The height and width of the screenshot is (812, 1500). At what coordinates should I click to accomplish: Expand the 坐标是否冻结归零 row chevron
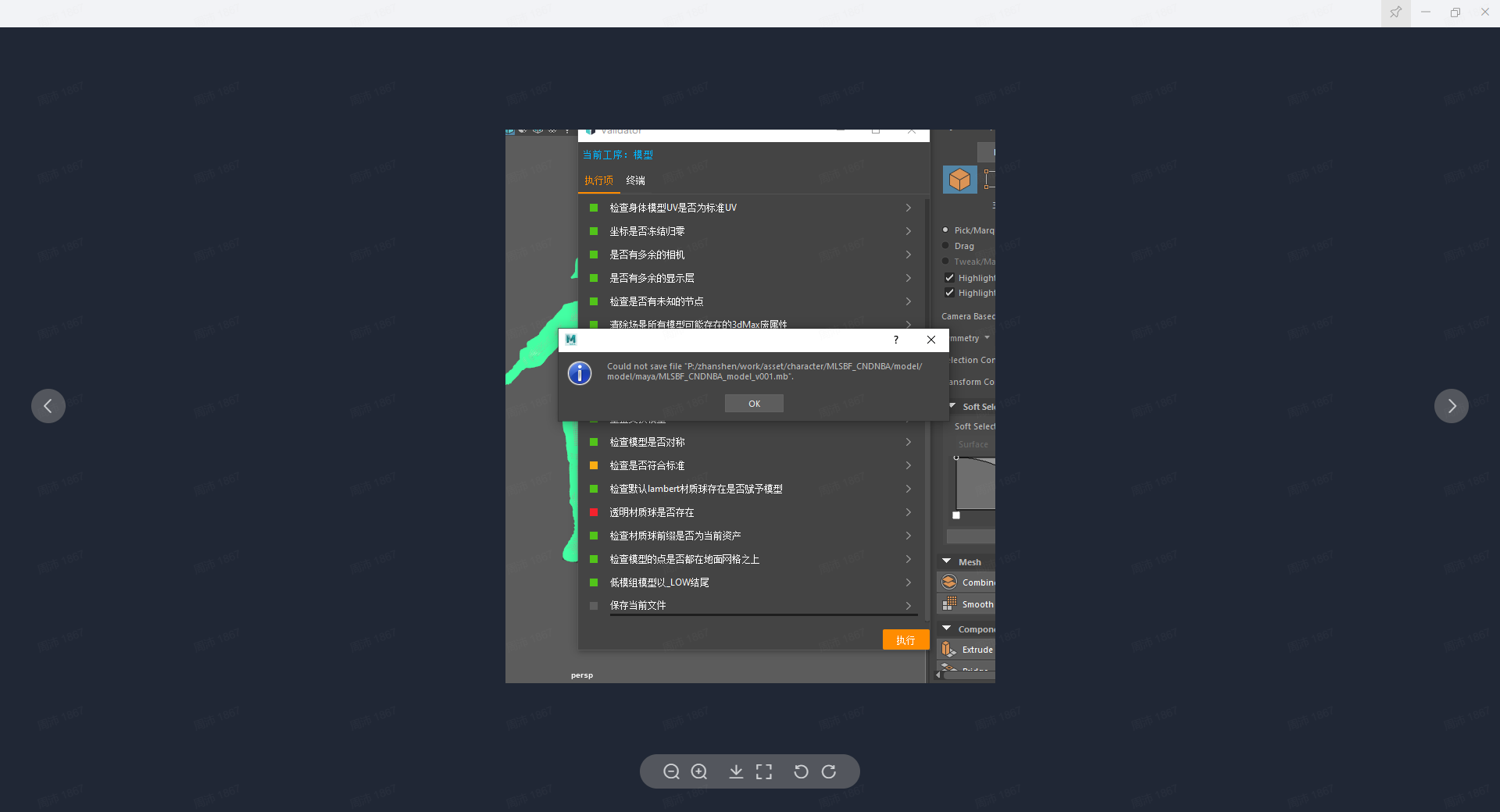tap(909, 231)
